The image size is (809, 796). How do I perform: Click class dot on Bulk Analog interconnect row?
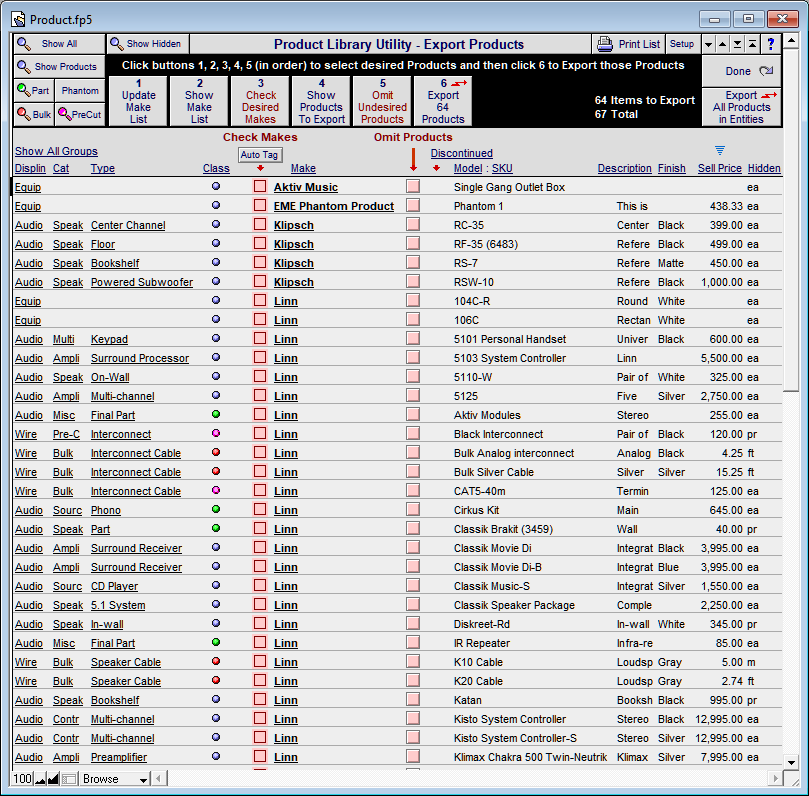pos(216,452)
